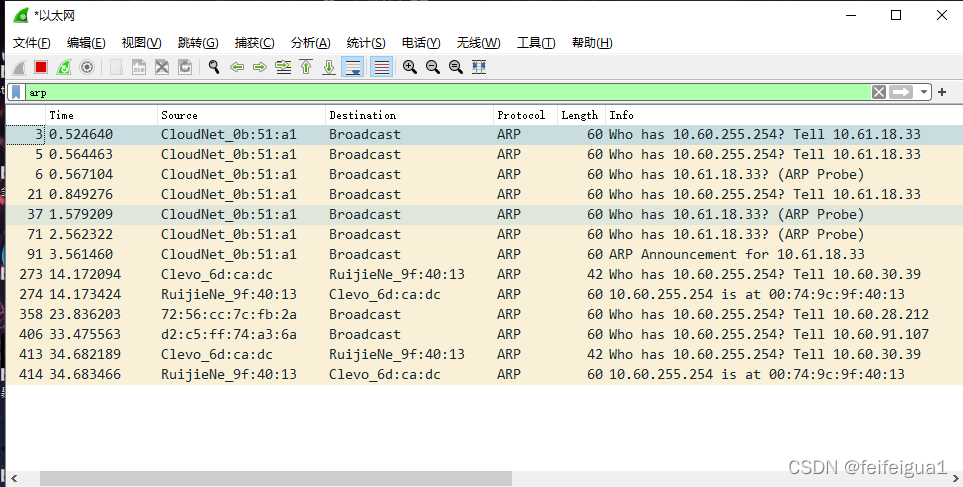Jump to the first packet

coord(306,67)
